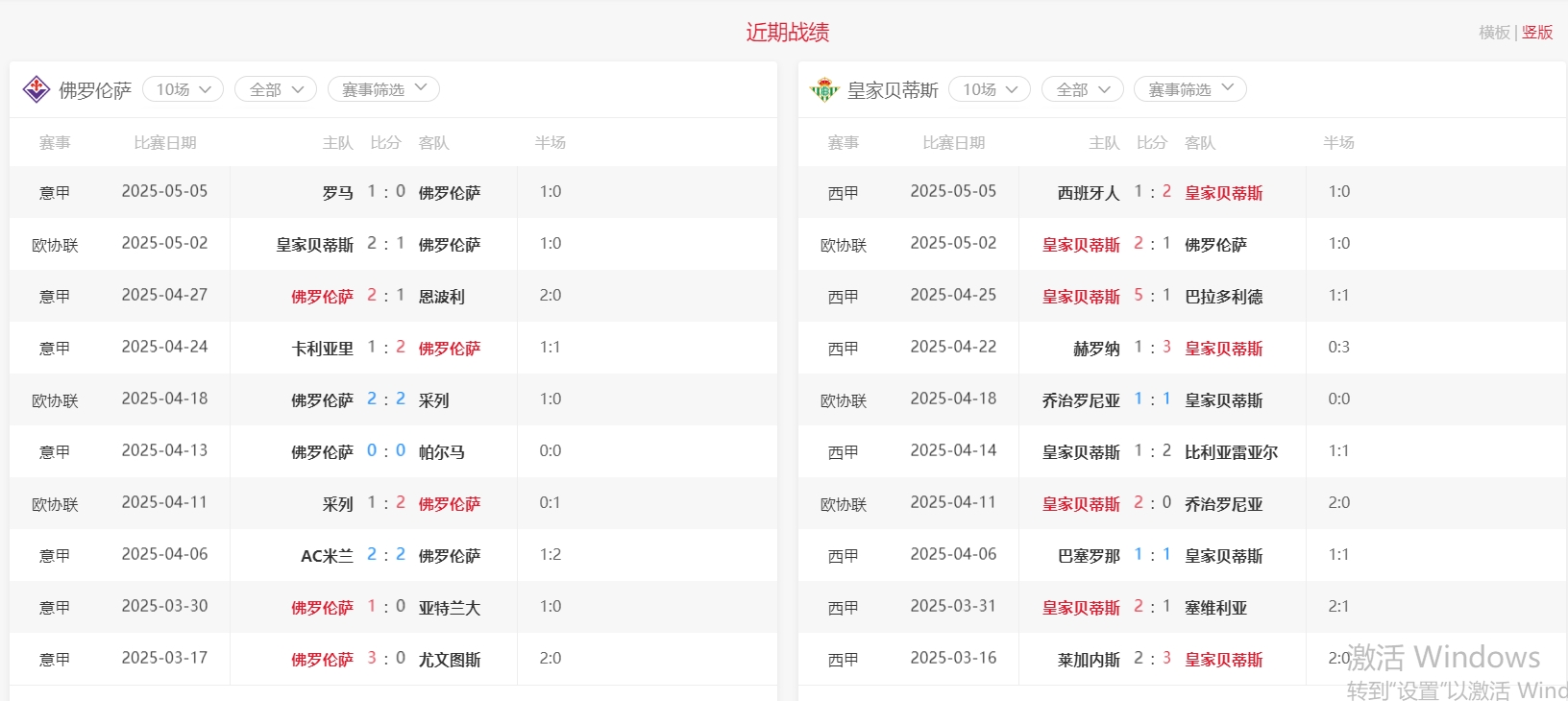Screen dimensions: 1568x701
Task: Click the 5:1 score against 巴拉多利德
Action: [1152, 296]
